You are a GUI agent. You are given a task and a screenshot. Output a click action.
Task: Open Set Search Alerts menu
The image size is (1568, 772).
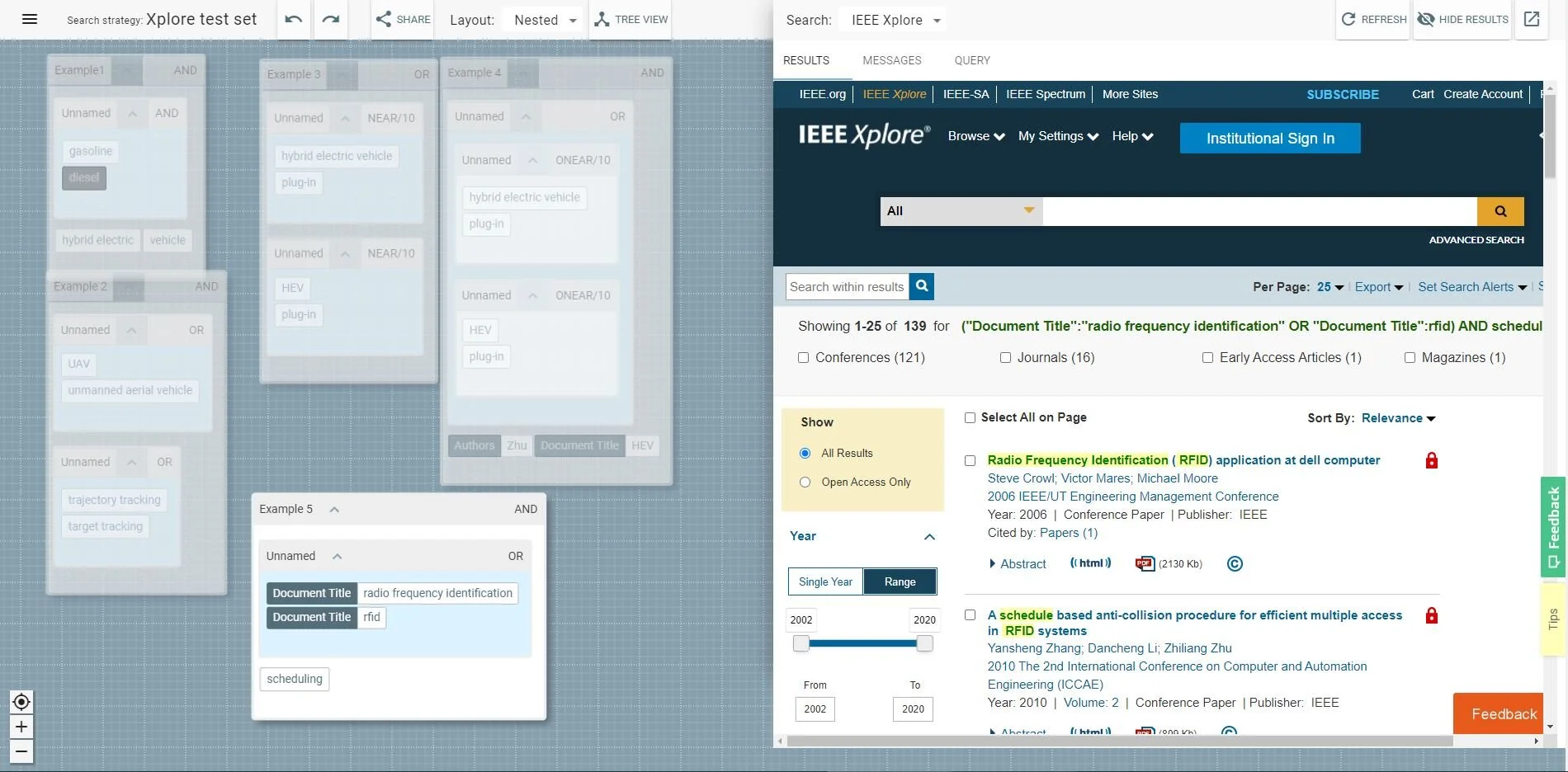pos(1472,287)
